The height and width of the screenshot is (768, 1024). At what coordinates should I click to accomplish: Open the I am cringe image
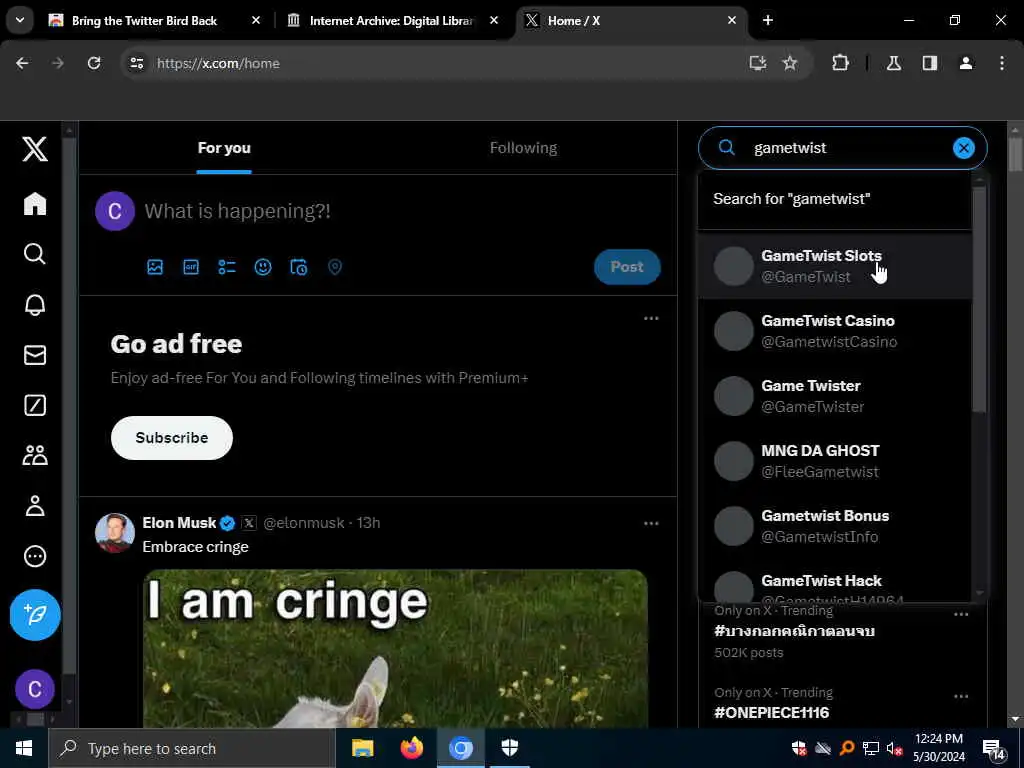(x=395, y=648)
